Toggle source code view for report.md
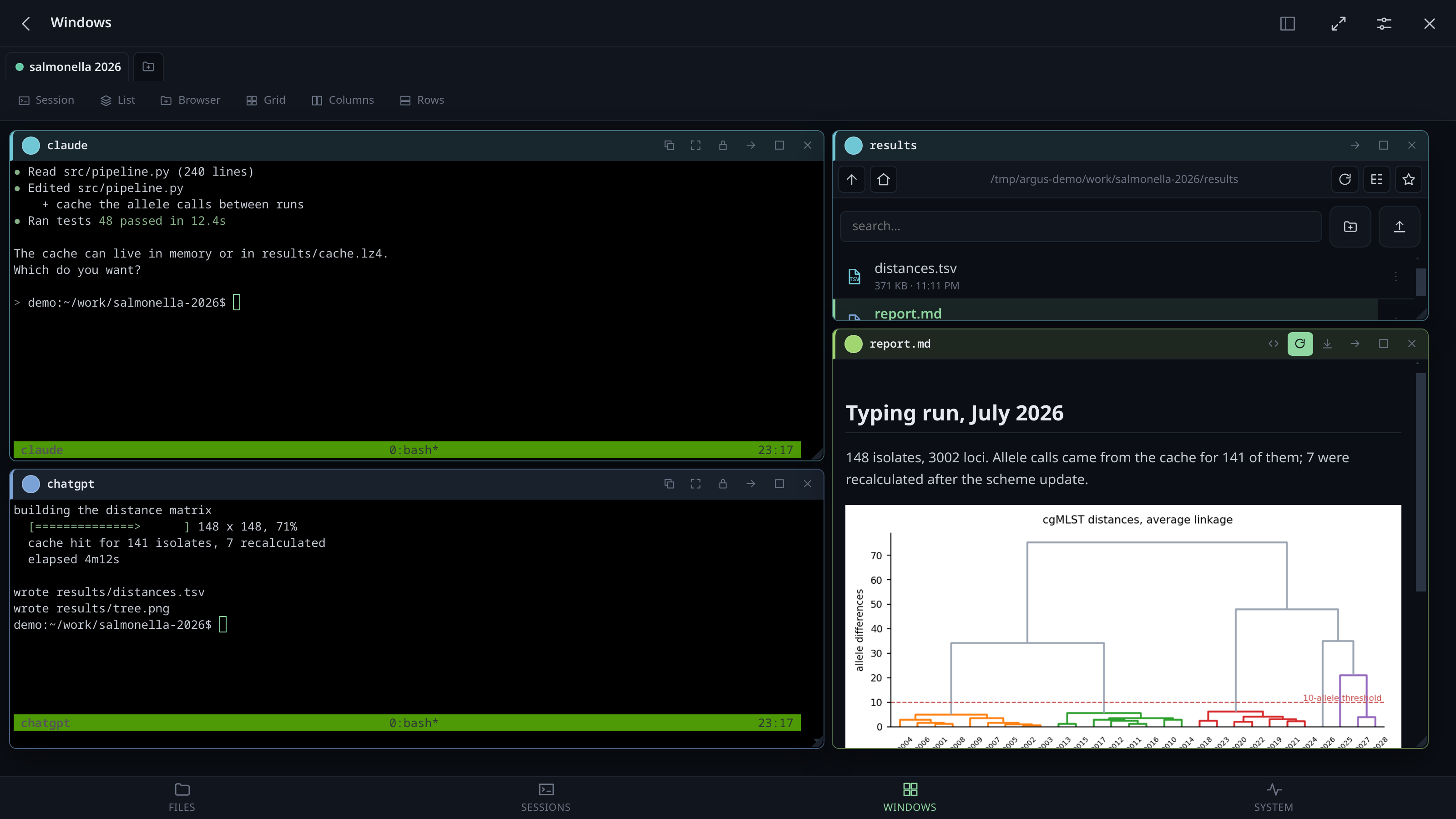 pyautogui.click(x=1274, y=344)
